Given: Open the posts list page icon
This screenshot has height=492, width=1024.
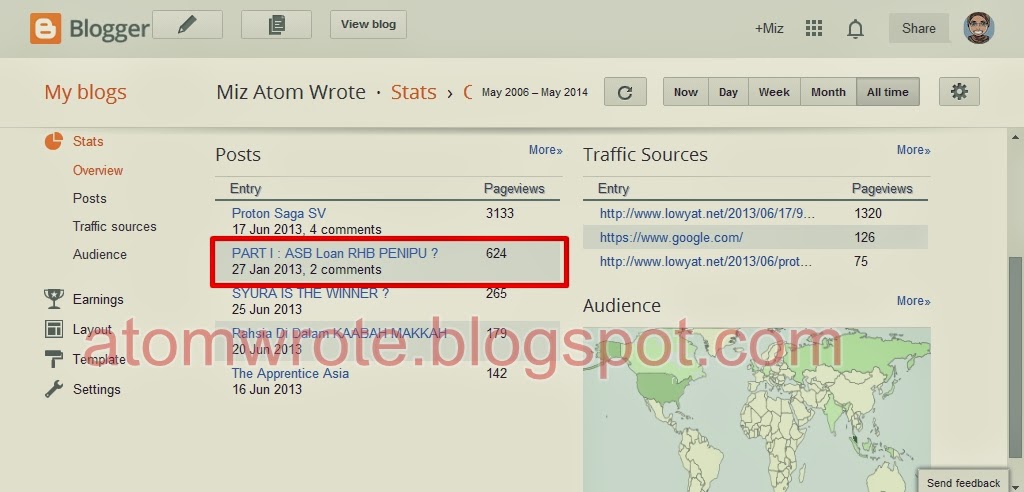Looking at the screenshot, I should (276, 25).
